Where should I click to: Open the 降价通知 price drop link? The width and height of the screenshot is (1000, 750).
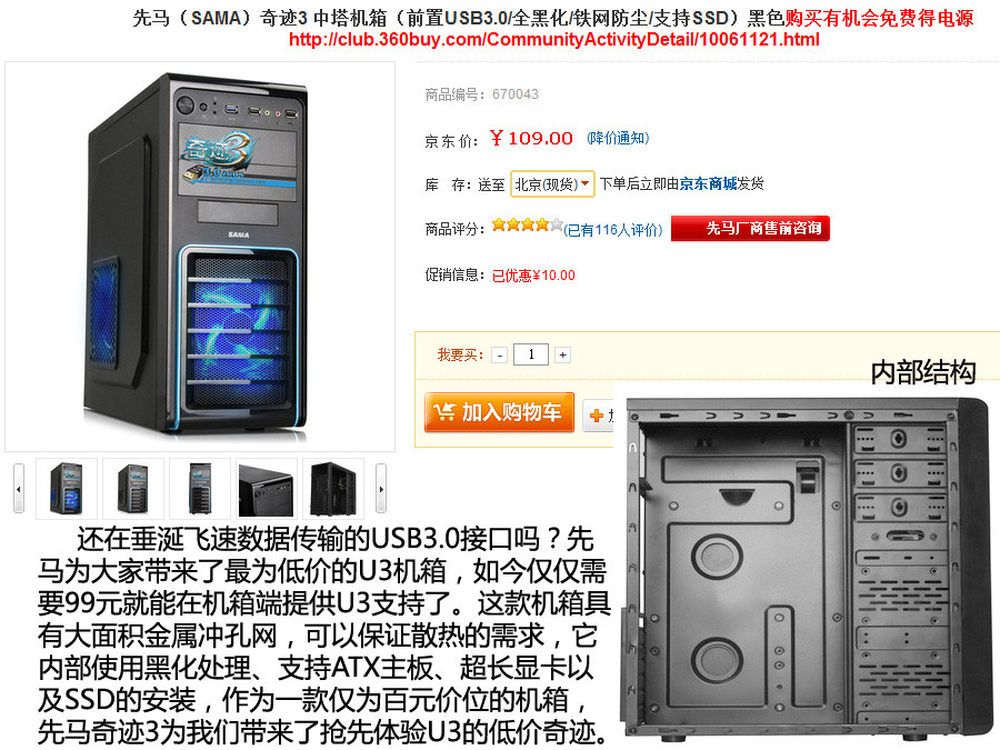618,138
